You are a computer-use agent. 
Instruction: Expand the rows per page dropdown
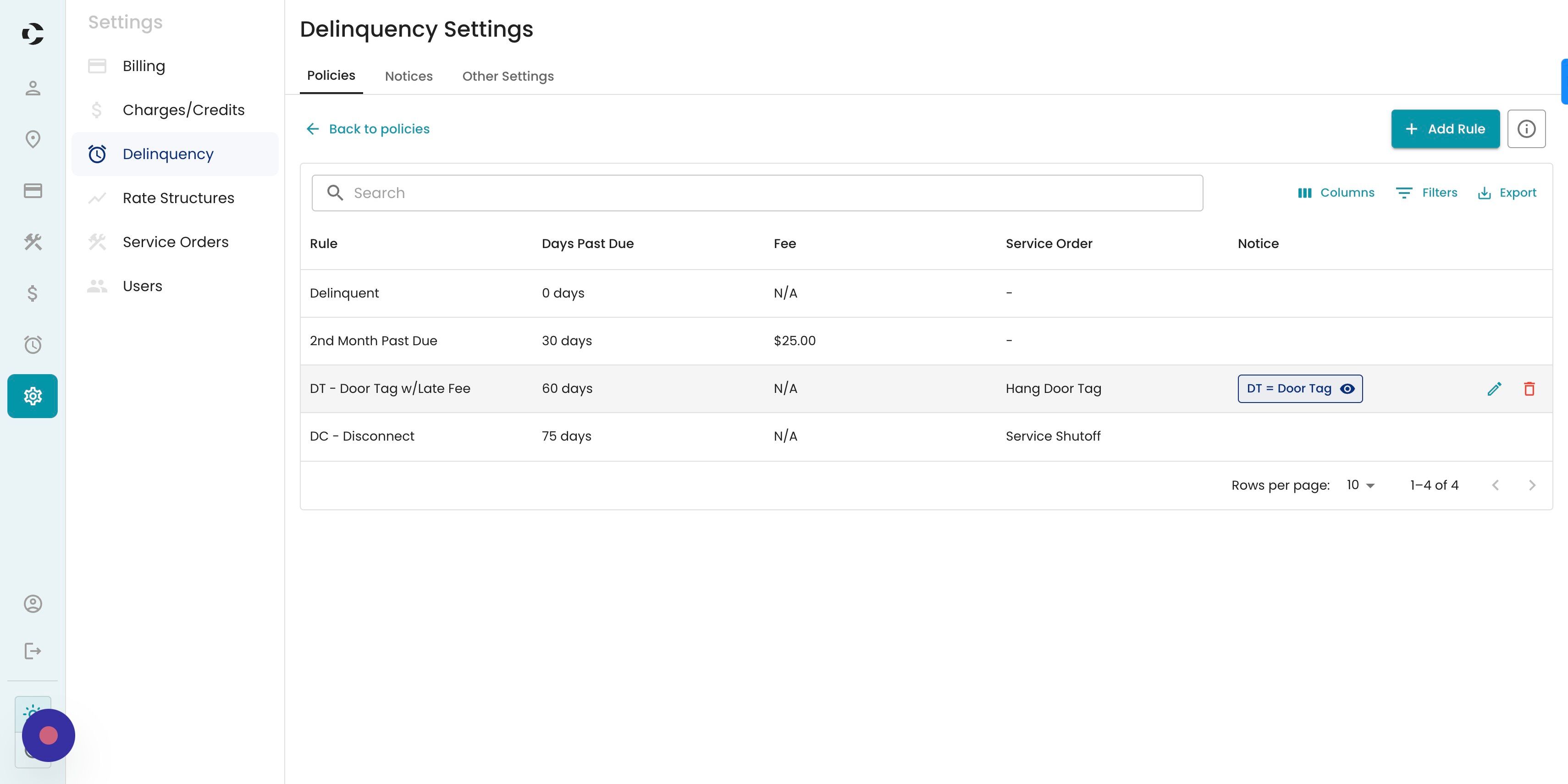coord(1360,485)
